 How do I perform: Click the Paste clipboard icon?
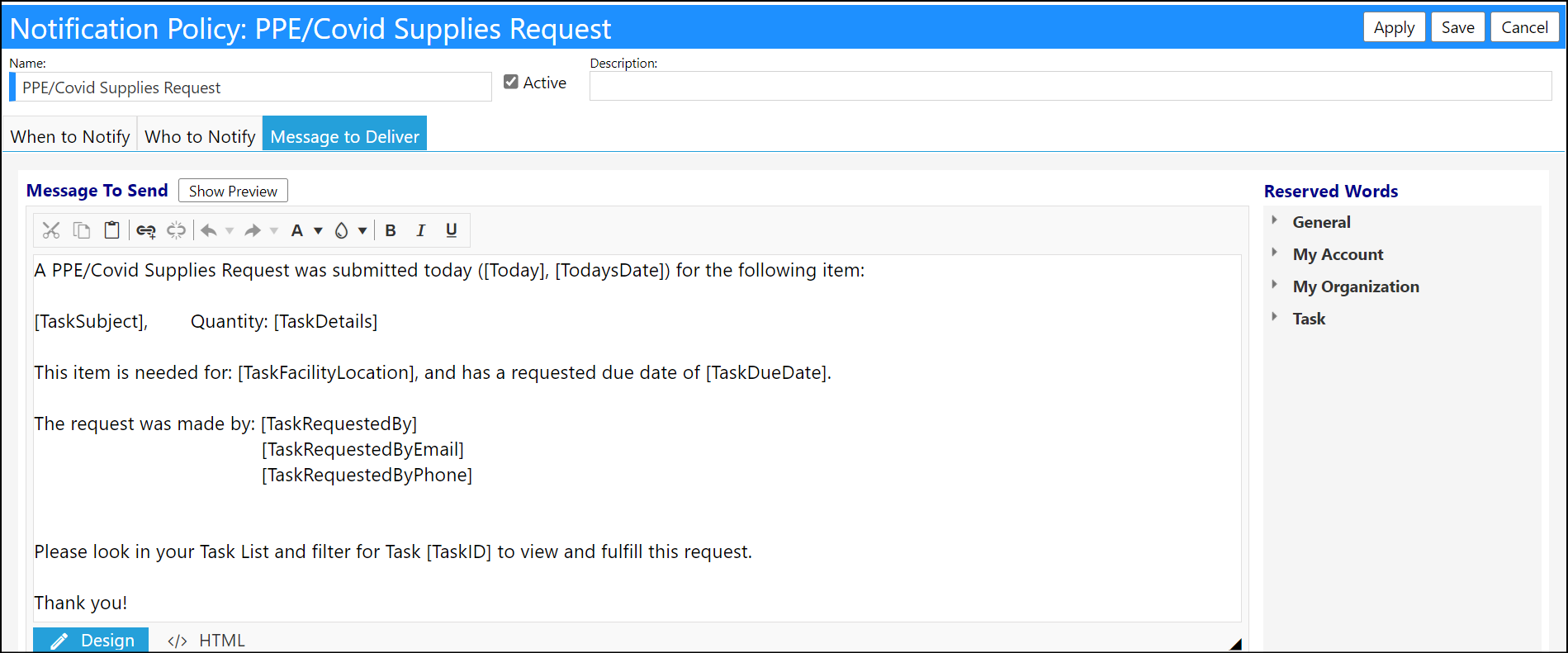tap(111, 230)
